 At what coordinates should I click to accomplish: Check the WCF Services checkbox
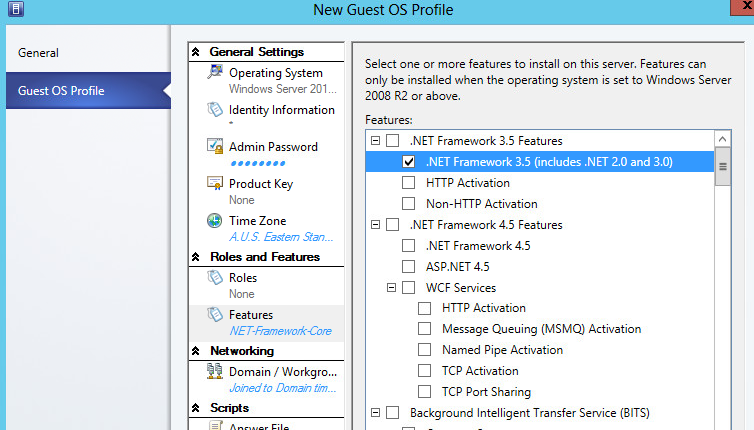pyautogui.click(x=408, y=288)
